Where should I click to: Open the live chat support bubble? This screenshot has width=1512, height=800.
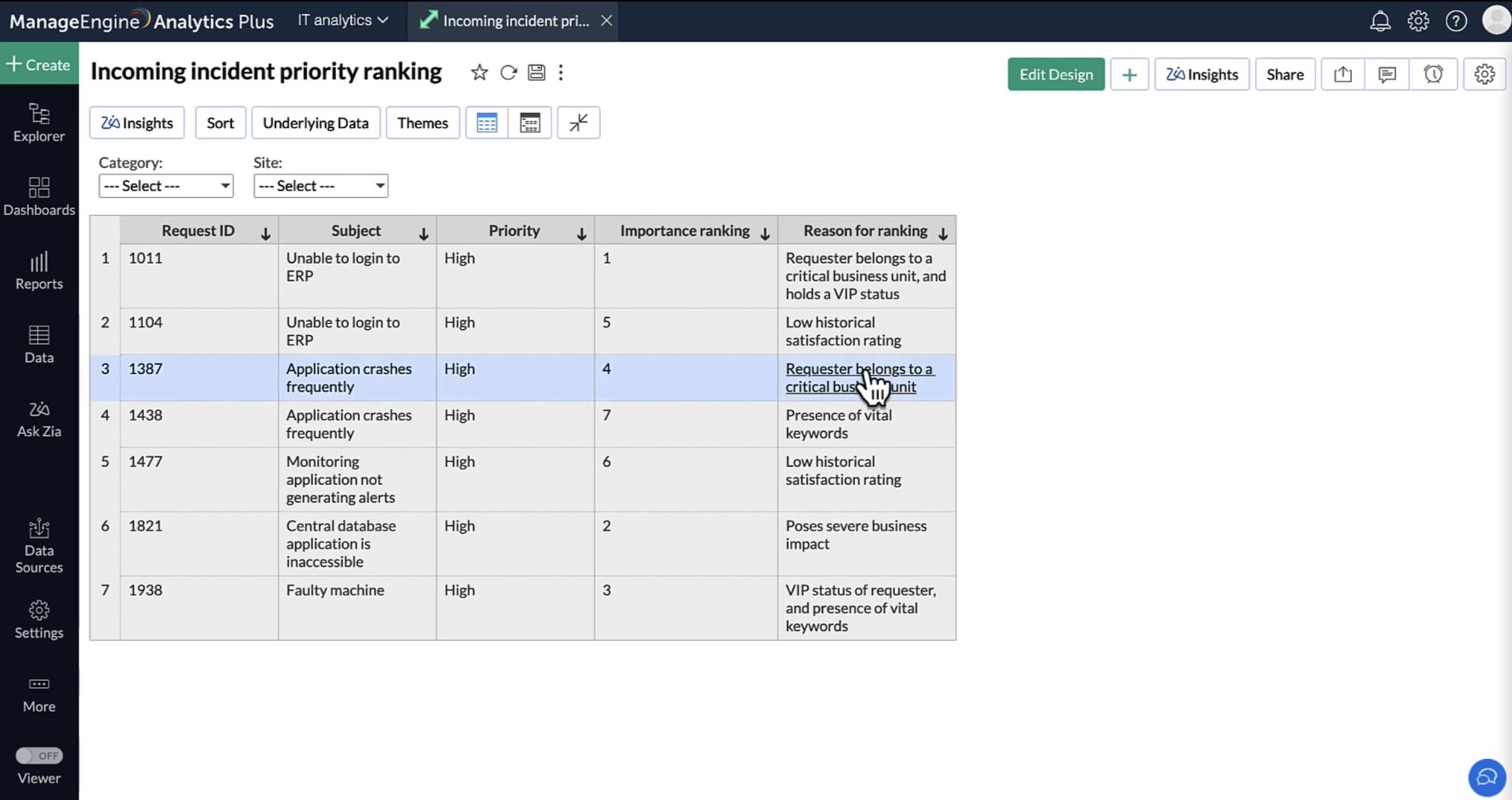click(x=1487, y=777)
